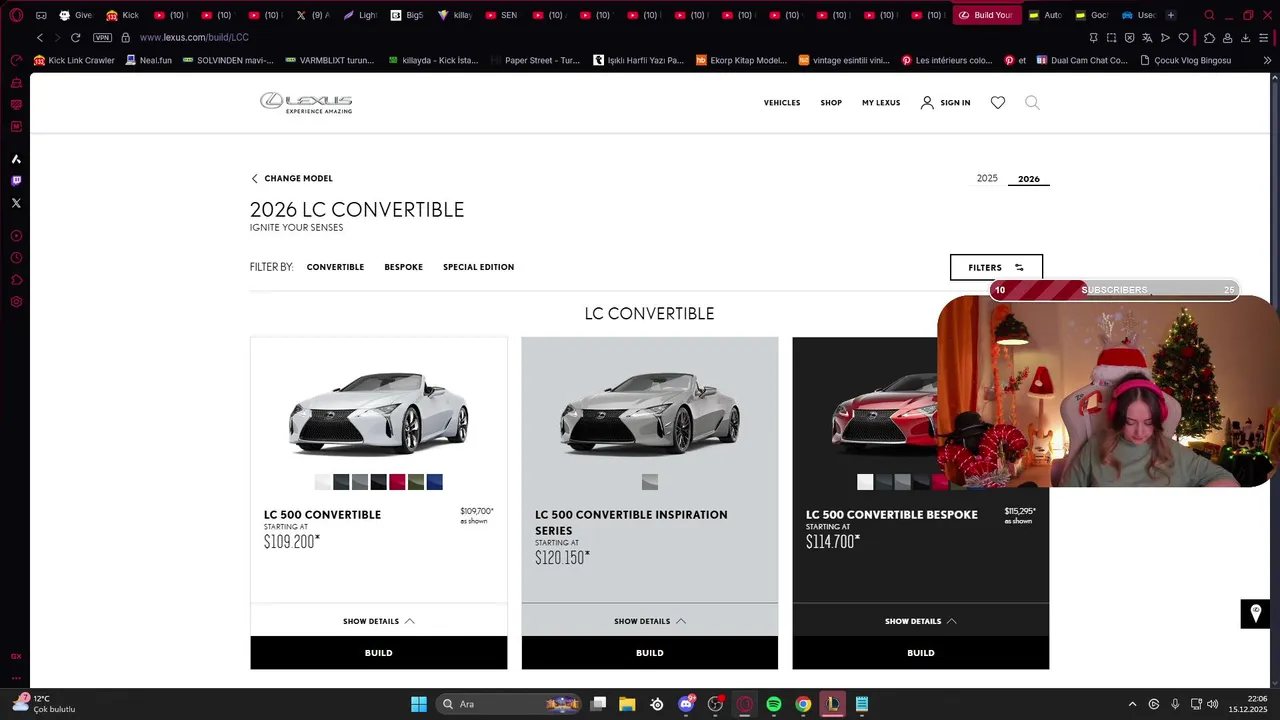Select blue swatch for LC 500 Convertible

coord(434,482)
